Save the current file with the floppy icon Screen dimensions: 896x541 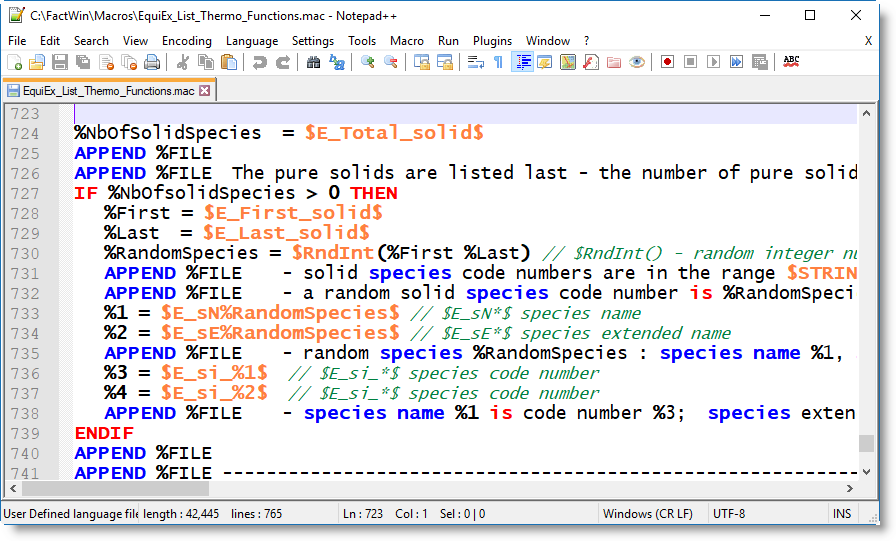[x=60, y=62]
